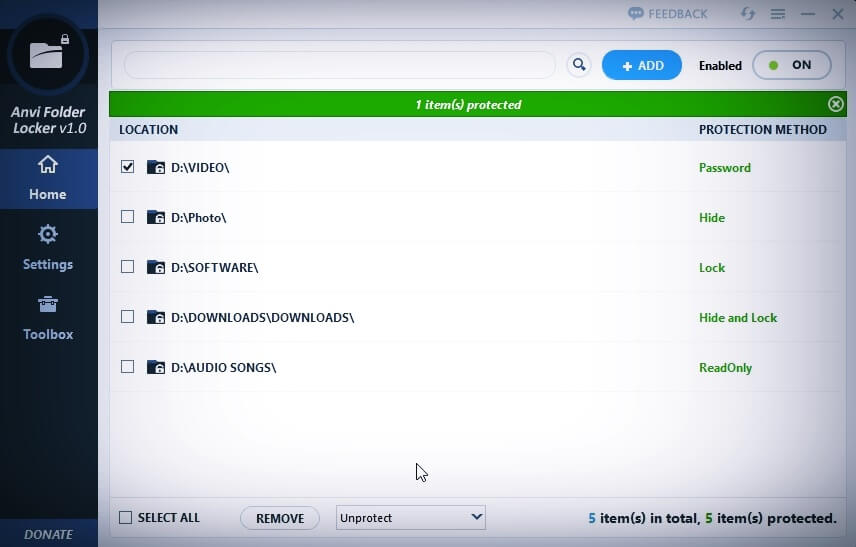
Task: Click the Hide and Lock protection method
Action: pos(738,318)
